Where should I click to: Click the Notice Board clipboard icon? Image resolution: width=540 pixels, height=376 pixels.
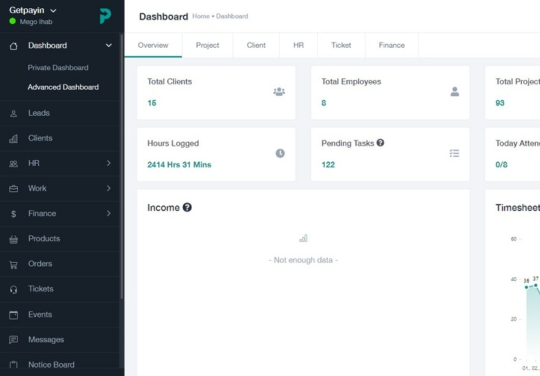click(13, 365)
